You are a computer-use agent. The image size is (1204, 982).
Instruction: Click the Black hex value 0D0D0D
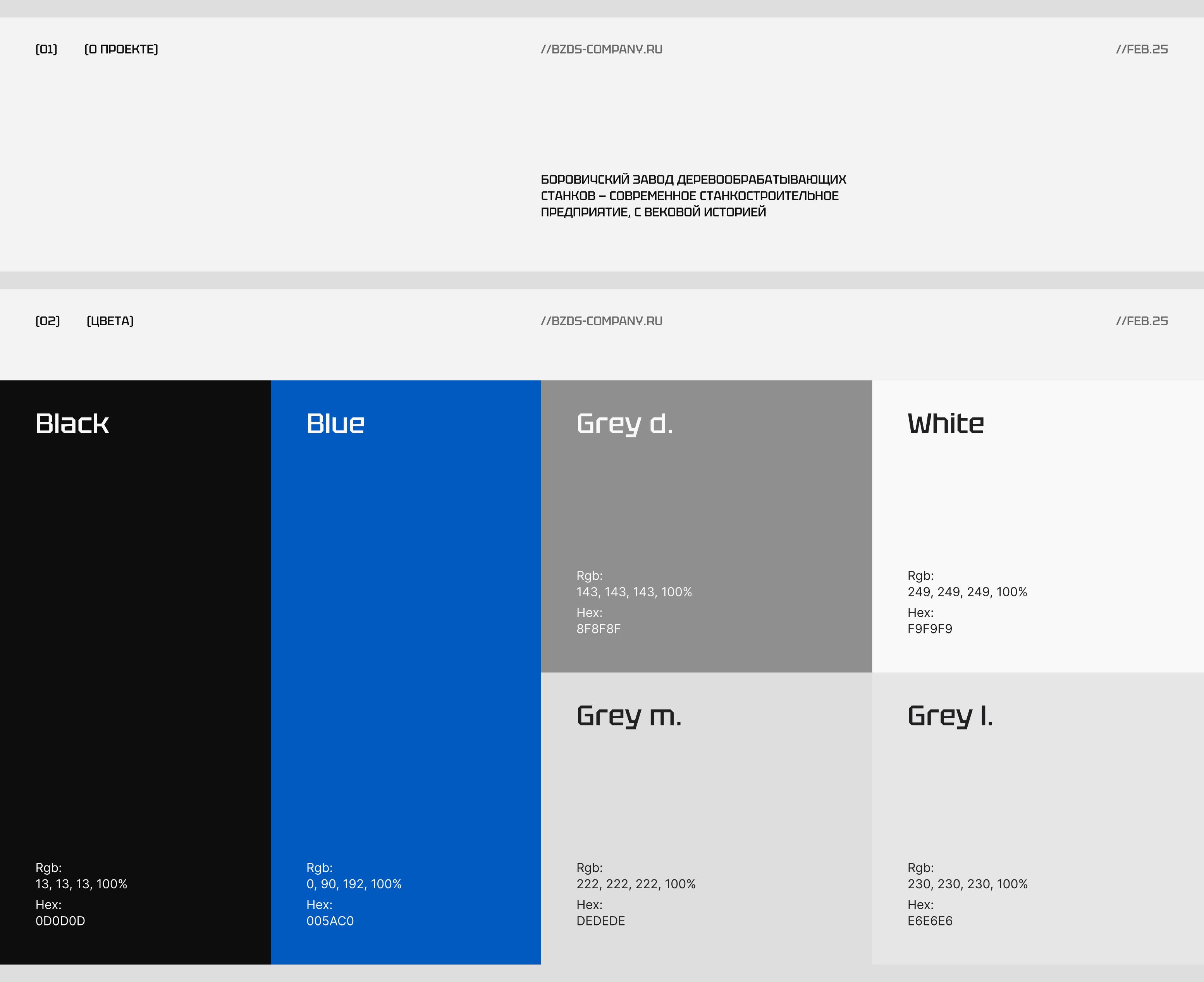click(60, 921)
